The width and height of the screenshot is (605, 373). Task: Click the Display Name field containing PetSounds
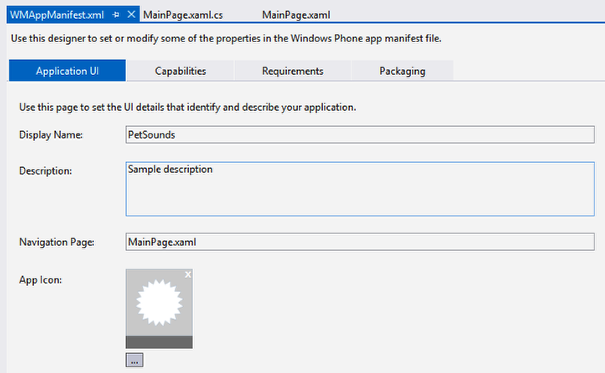(x=360, y=135)
